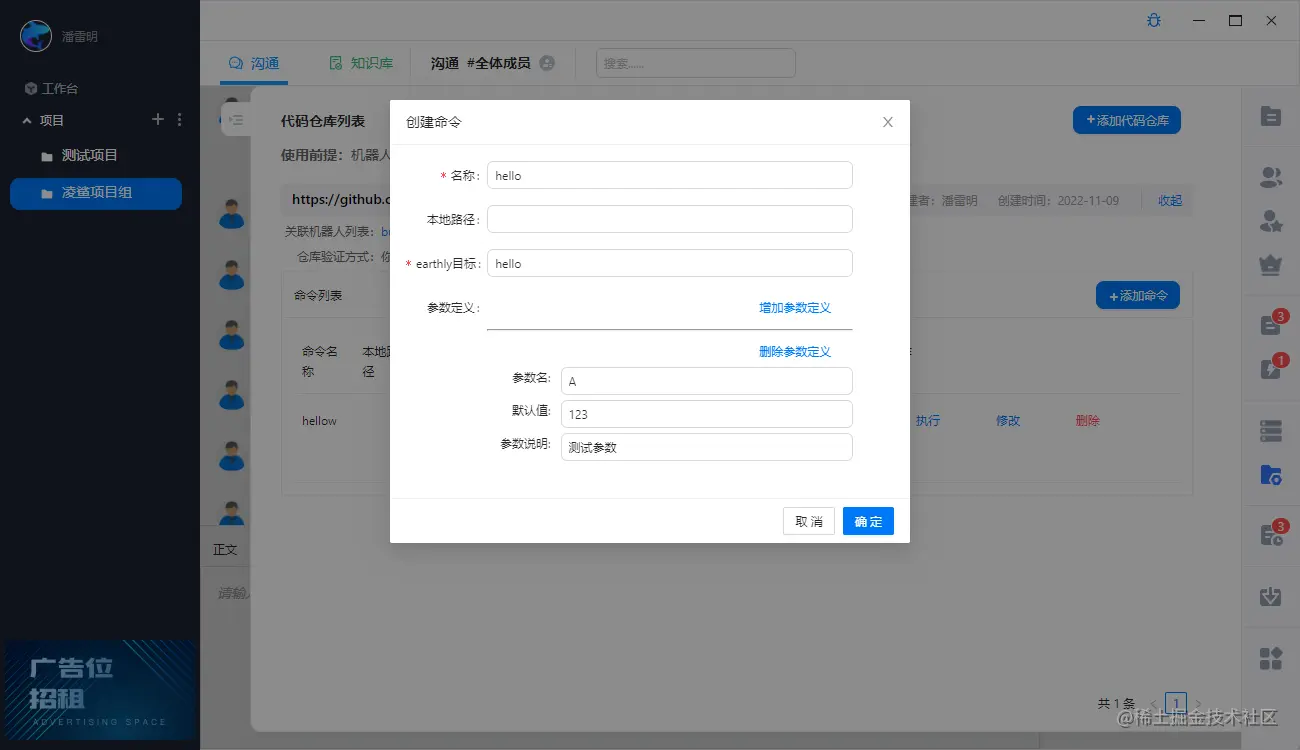Focus the 参数说明 input field
Image resolution: width=1300 pixels, height=750 pixels.
[707, 447]
